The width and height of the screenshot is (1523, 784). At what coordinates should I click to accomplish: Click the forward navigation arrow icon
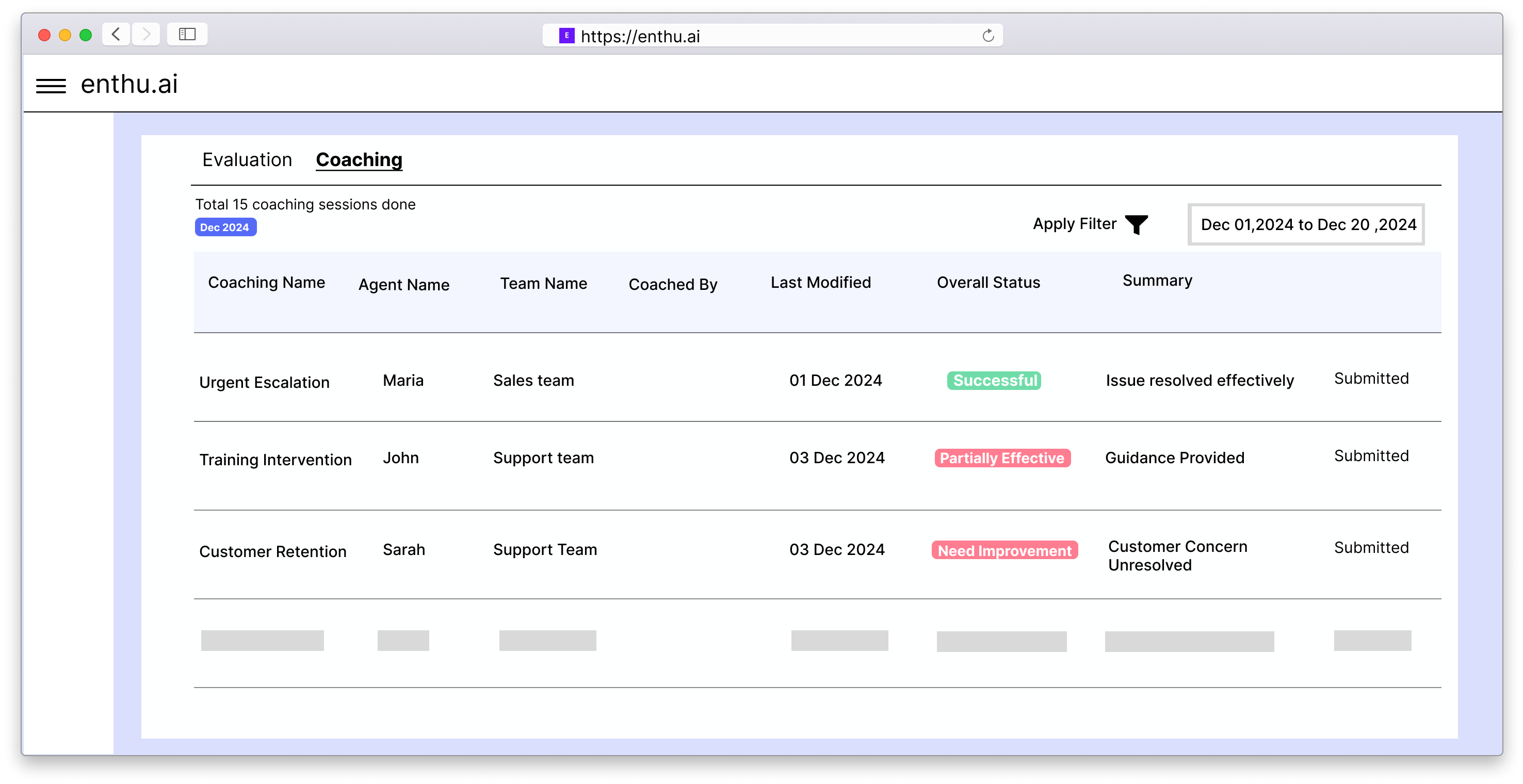pyautogui.click(x=146, y=34)
